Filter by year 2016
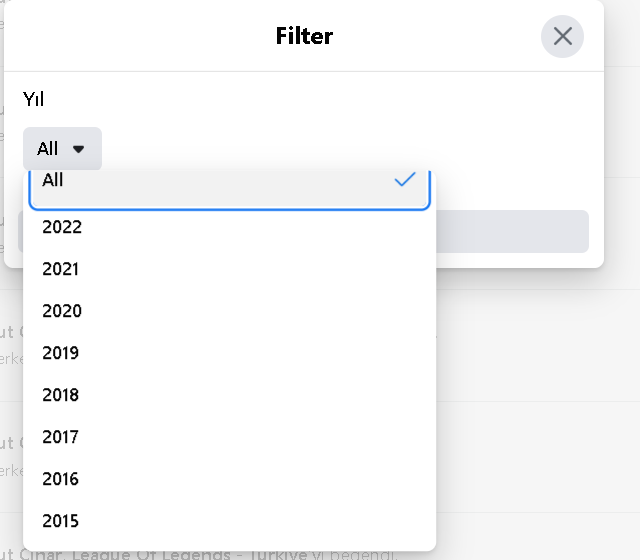The height and width of the screenshot is (560, 640). click(229, 479)
